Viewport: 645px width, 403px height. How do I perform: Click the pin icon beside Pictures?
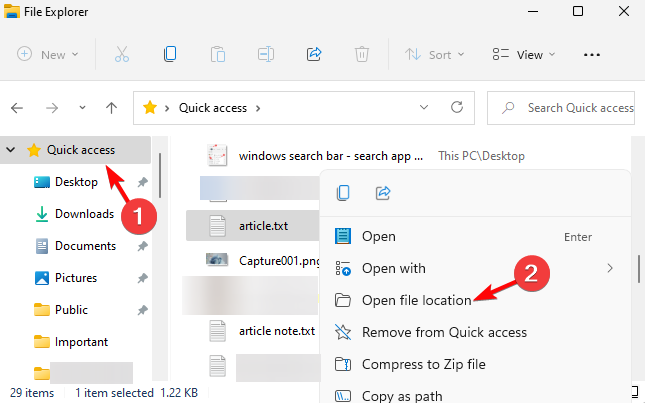point(142,278)
